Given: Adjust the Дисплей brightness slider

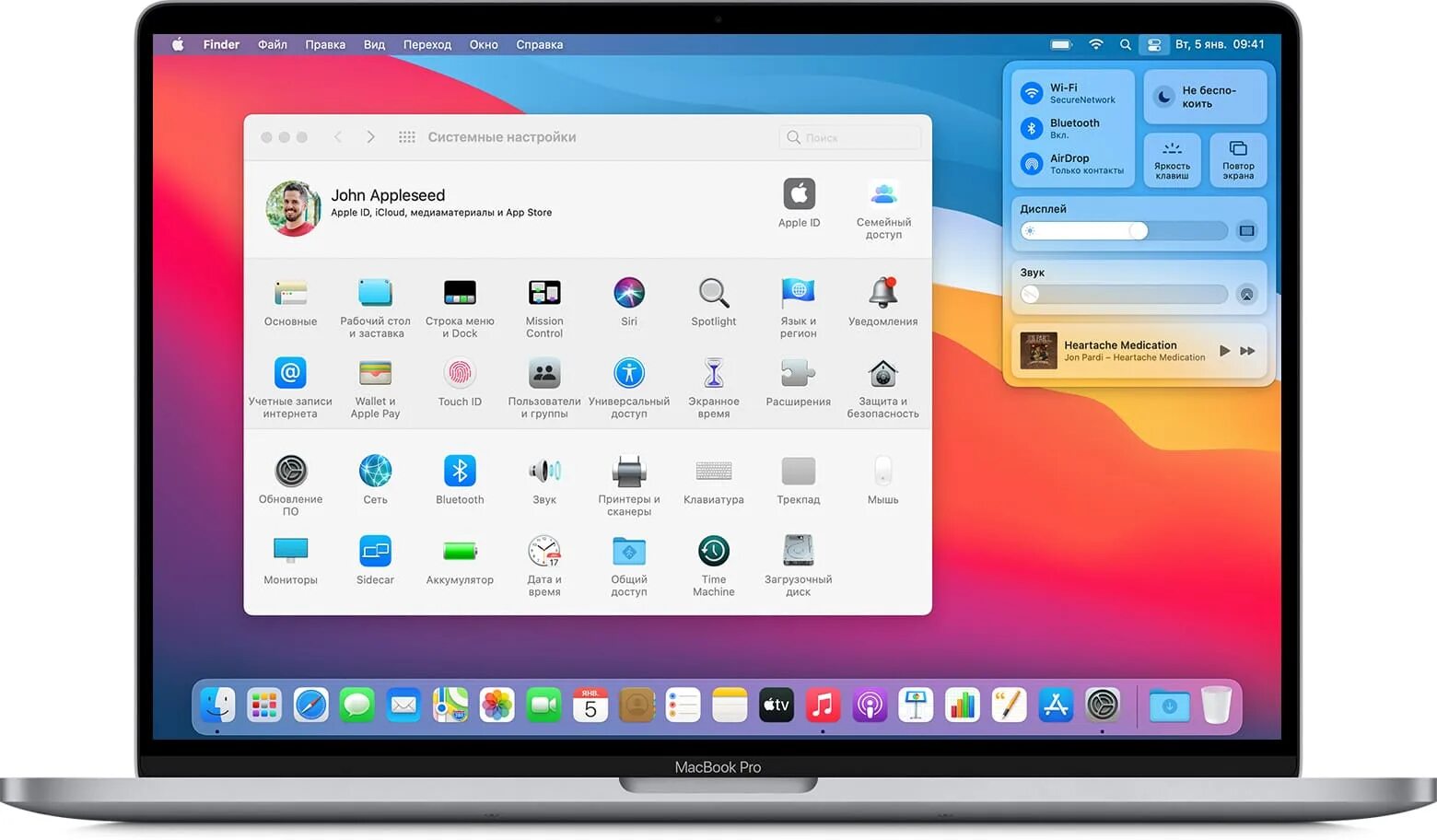Looking at the screenshot, I should pos(1124,230).
